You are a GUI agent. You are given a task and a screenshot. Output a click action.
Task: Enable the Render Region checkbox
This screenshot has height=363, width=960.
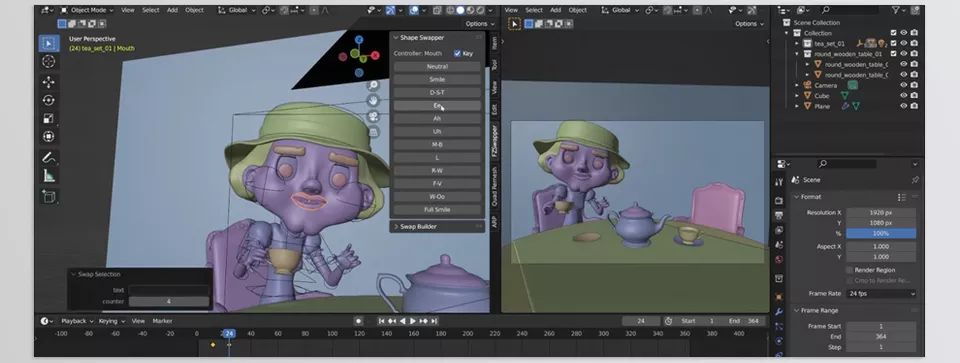pyautogui.click(x=849, y=270)
